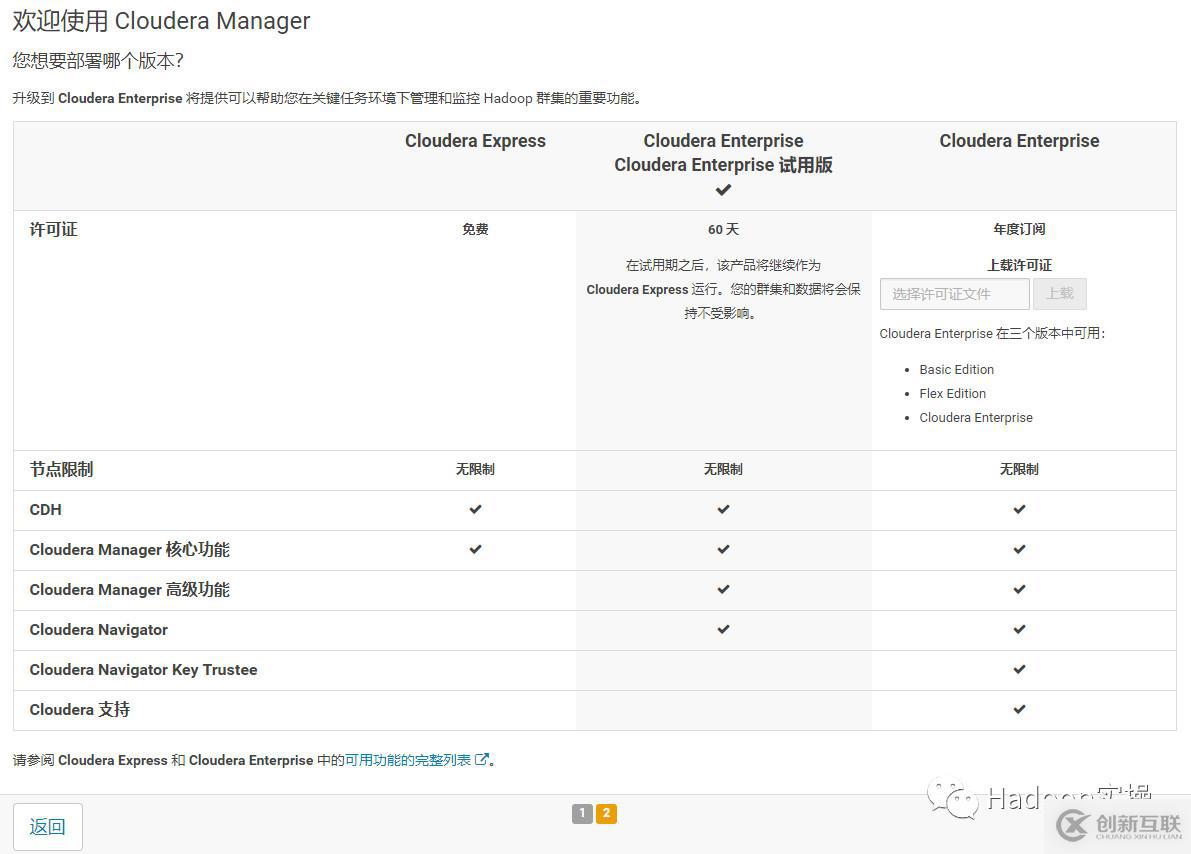1191x854 pixels.
Task: Click the 返回 back button
Action: click(x=48, y=827)
